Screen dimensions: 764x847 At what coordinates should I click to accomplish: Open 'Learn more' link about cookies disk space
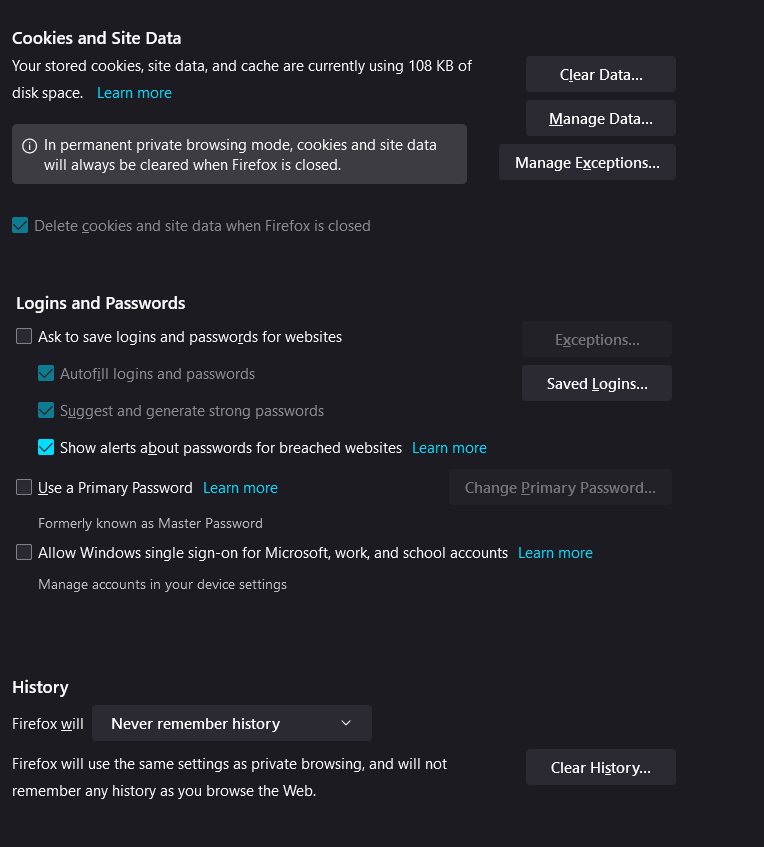click(x=134, y=93)
